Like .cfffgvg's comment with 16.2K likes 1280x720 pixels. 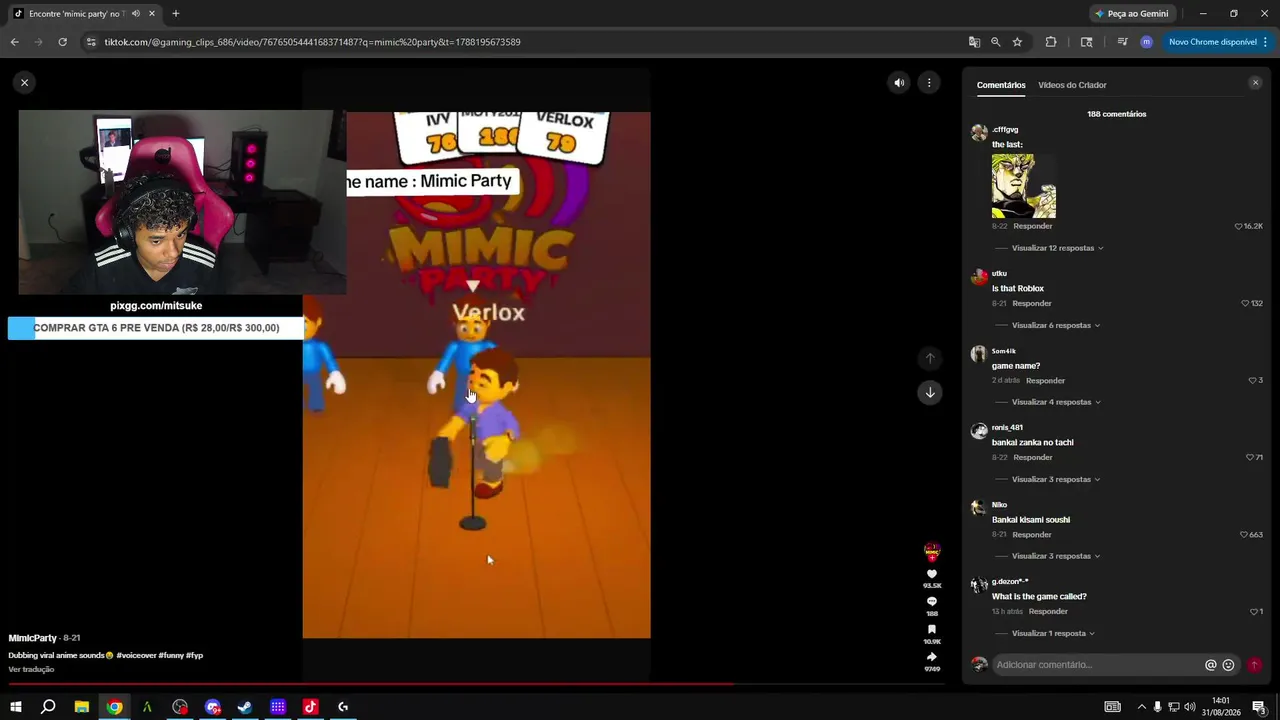pyautogui.click(x=1239, y=226)
